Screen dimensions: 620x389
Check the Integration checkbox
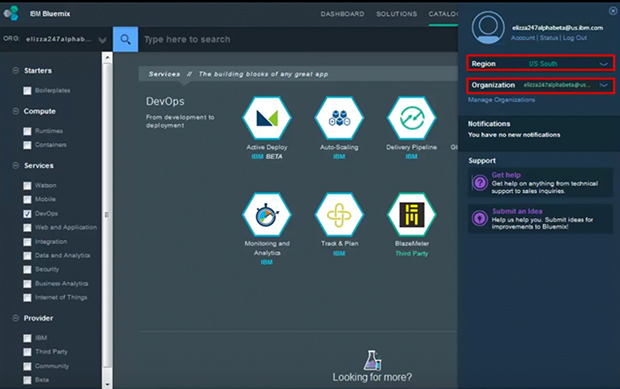(x=27, y=242)
